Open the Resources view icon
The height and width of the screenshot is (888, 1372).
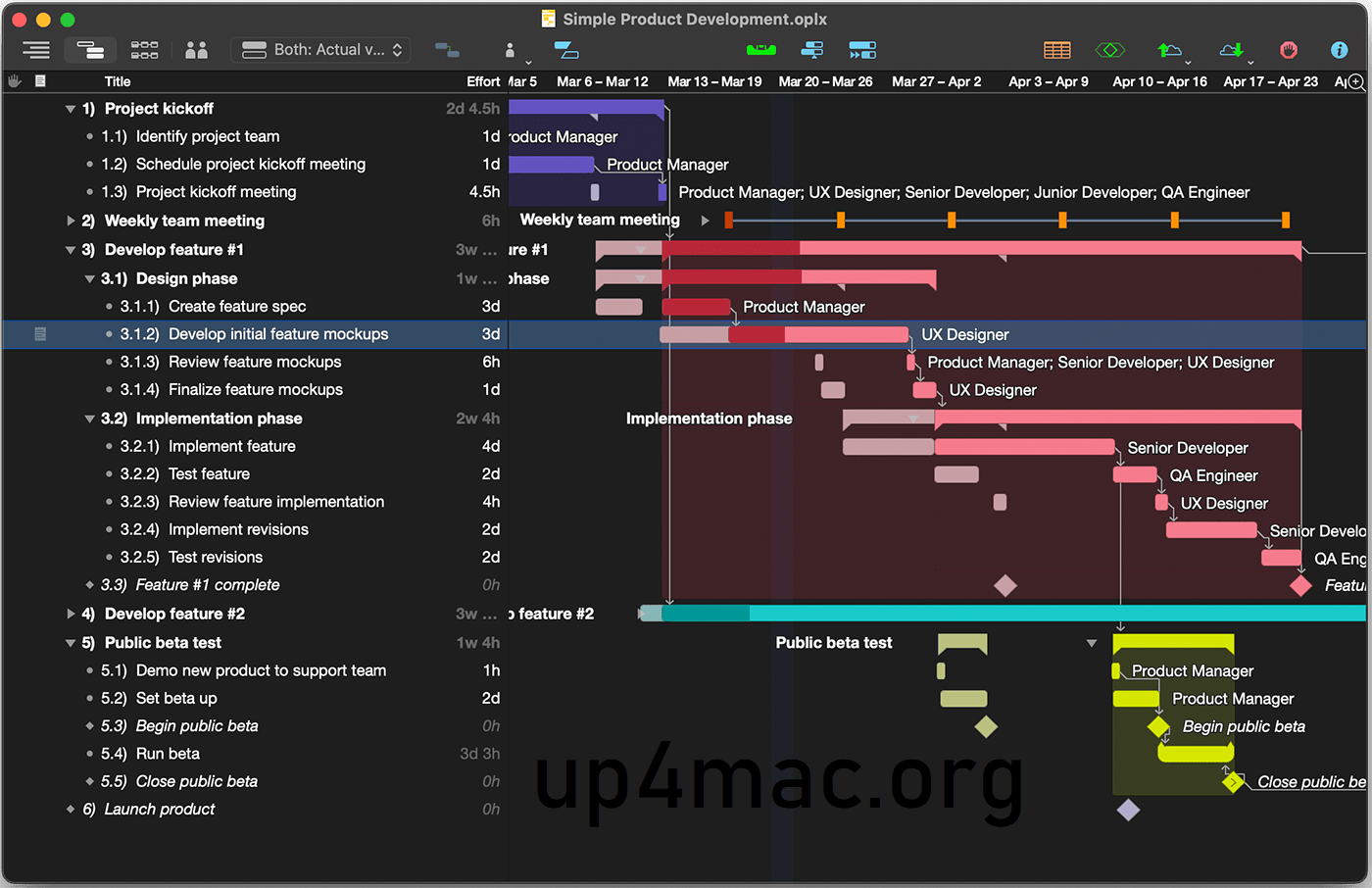tap(195, 50)
